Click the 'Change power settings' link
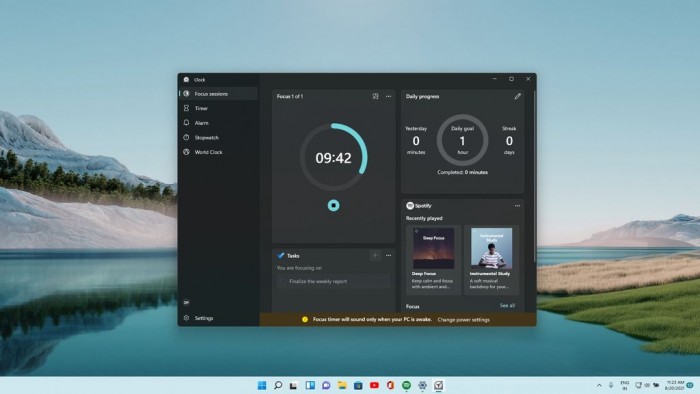 tap(463, 319)
